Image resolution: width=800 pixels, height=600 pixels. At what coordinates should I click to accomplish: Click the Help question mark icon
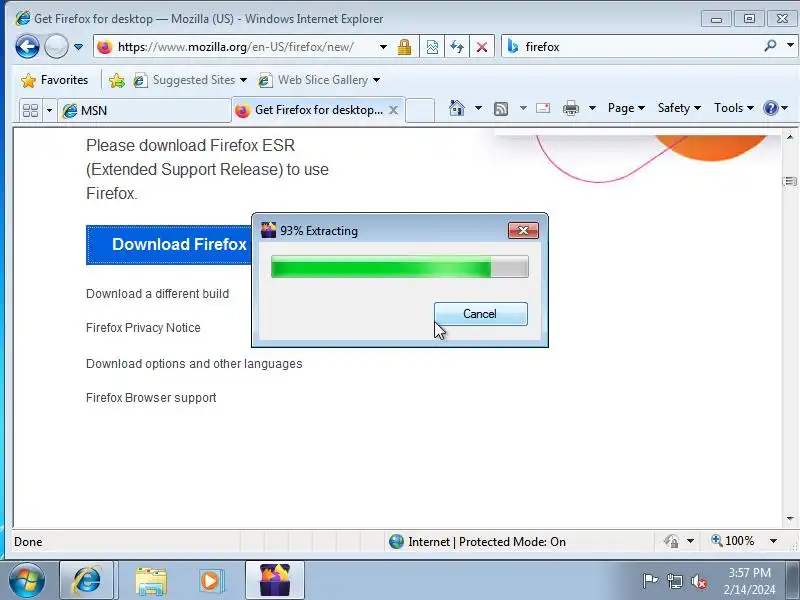click(770, 108)
